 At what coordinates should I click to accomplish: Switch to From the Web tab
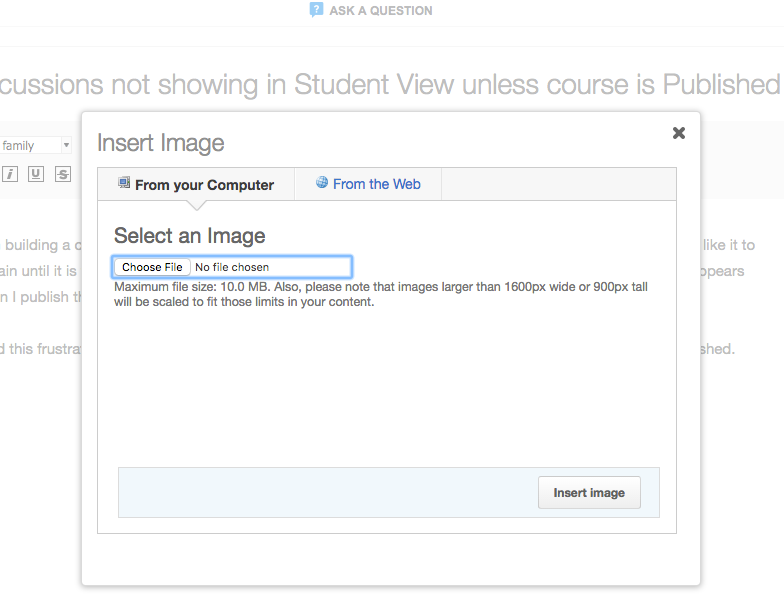point(376,184)
